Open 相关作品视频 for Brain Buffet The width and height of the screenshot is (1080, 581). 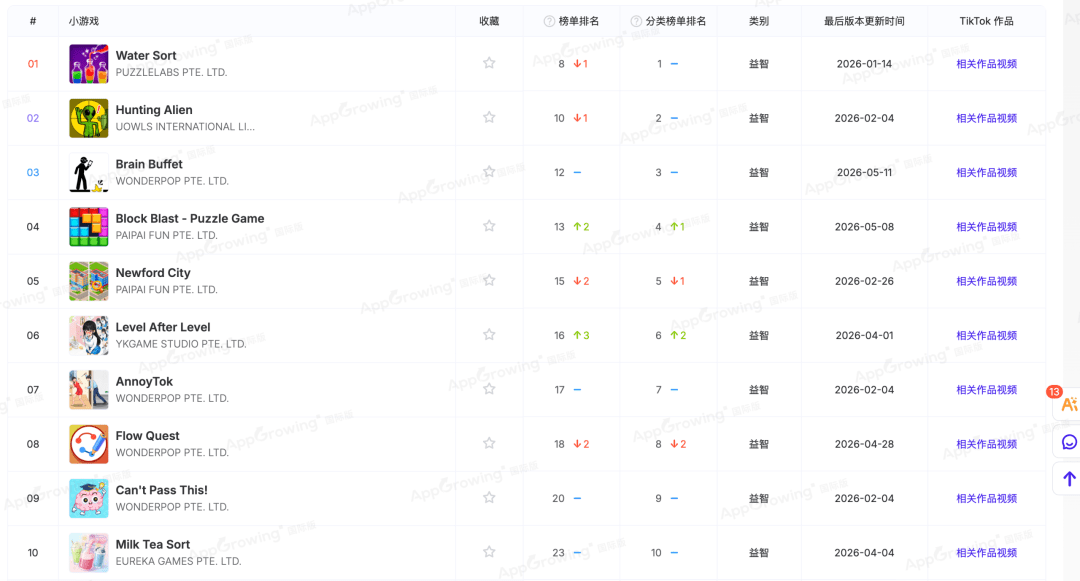[x=986, y=172]
